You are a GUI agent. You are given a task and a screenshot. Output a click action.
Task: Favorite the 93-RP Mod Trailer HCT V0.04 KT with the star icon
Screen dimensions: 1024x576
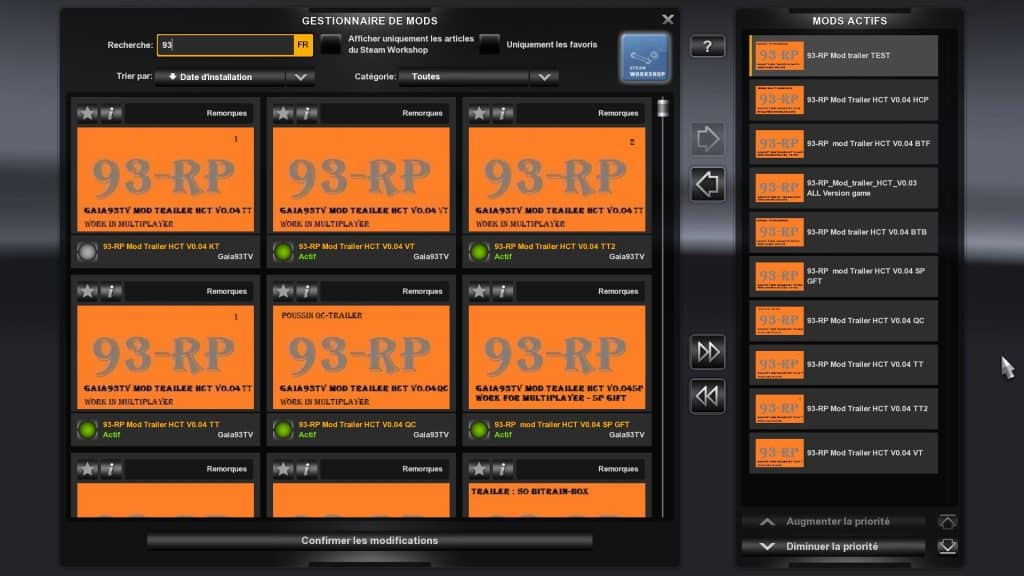(x=88, y=112)
